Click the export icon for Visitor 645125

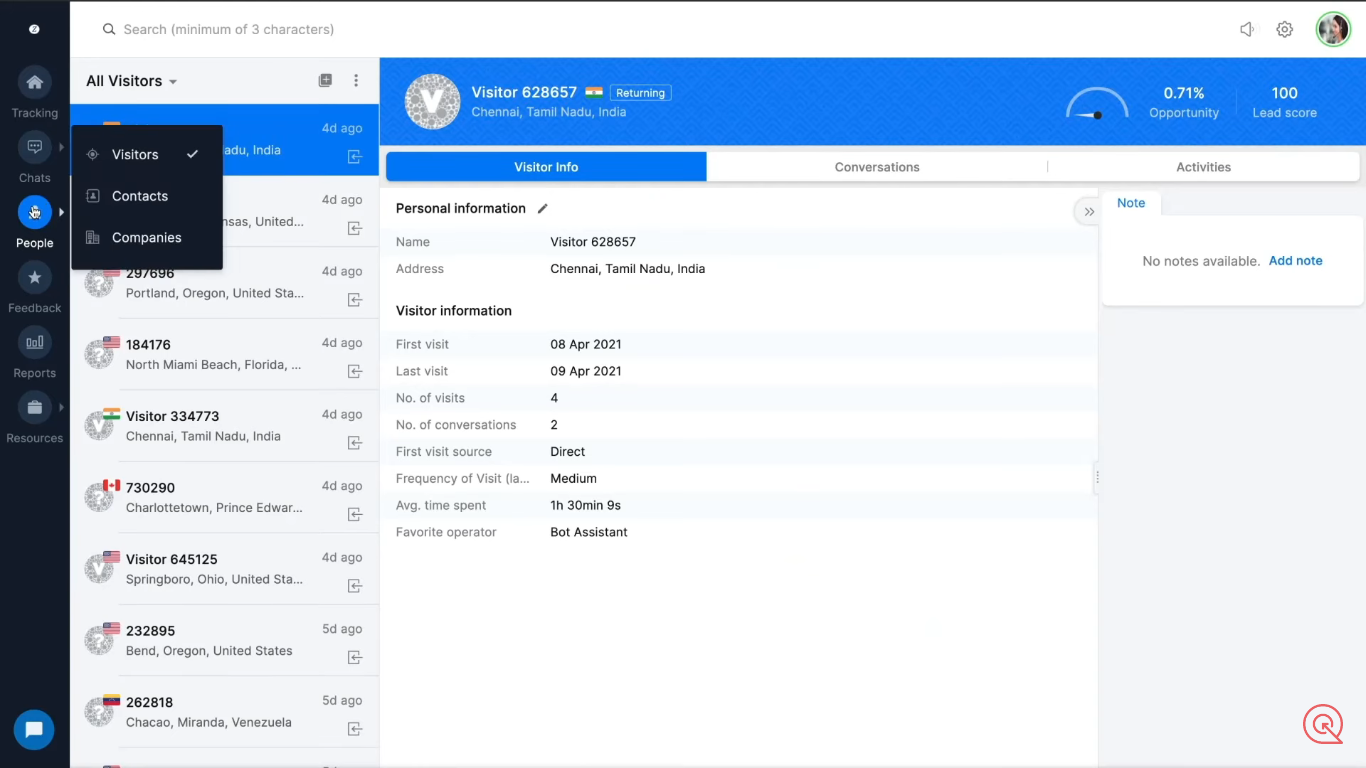point(355,586)
